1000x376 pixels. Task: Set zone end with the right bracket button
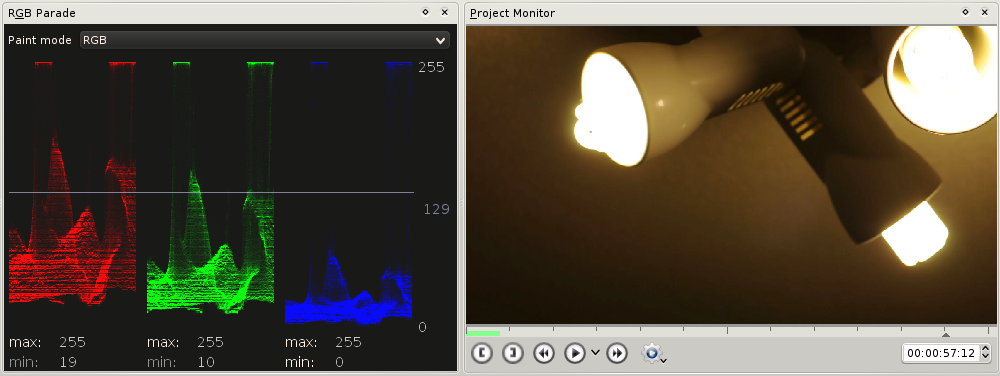click(513, 352)
